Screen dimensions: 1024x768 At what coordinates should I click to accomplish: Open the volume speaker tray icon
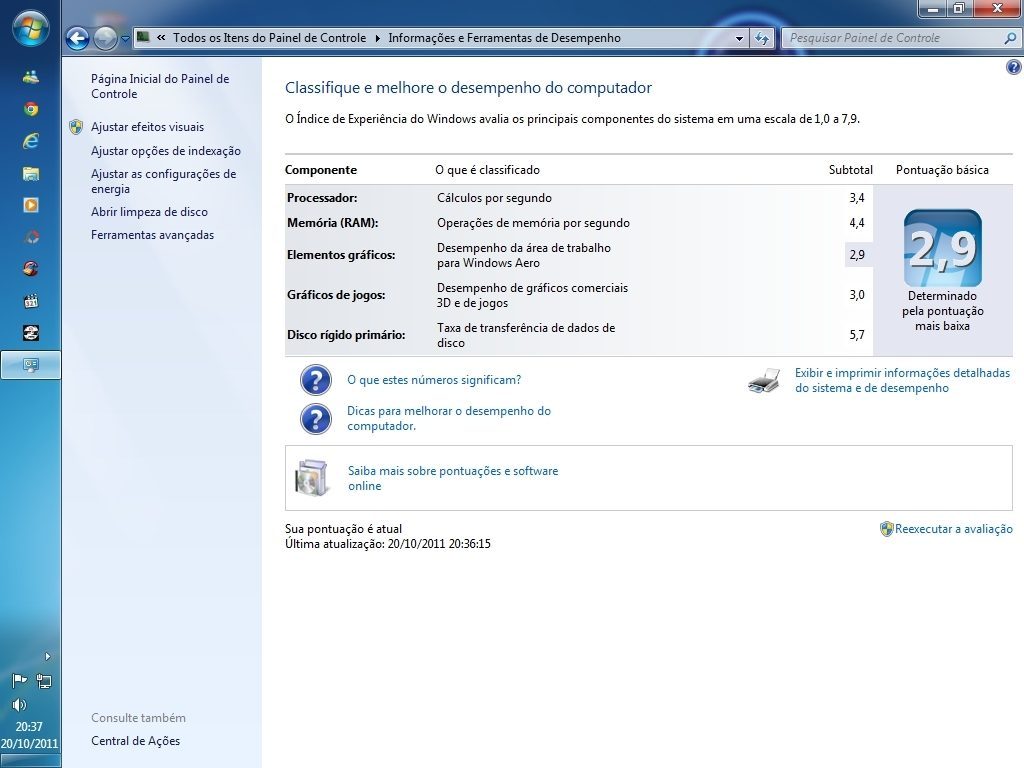pyautogui.click(x=20, y=705)
